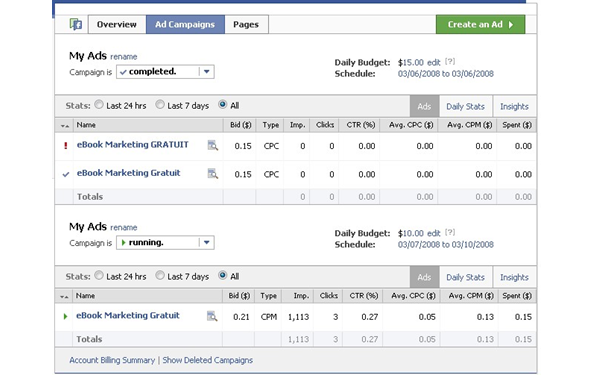The width and height of the screenshot is (600, 375).
Task: Click sort arrows icon in running campaign table header
Action: pyautogui.click(x=64, y=297)
